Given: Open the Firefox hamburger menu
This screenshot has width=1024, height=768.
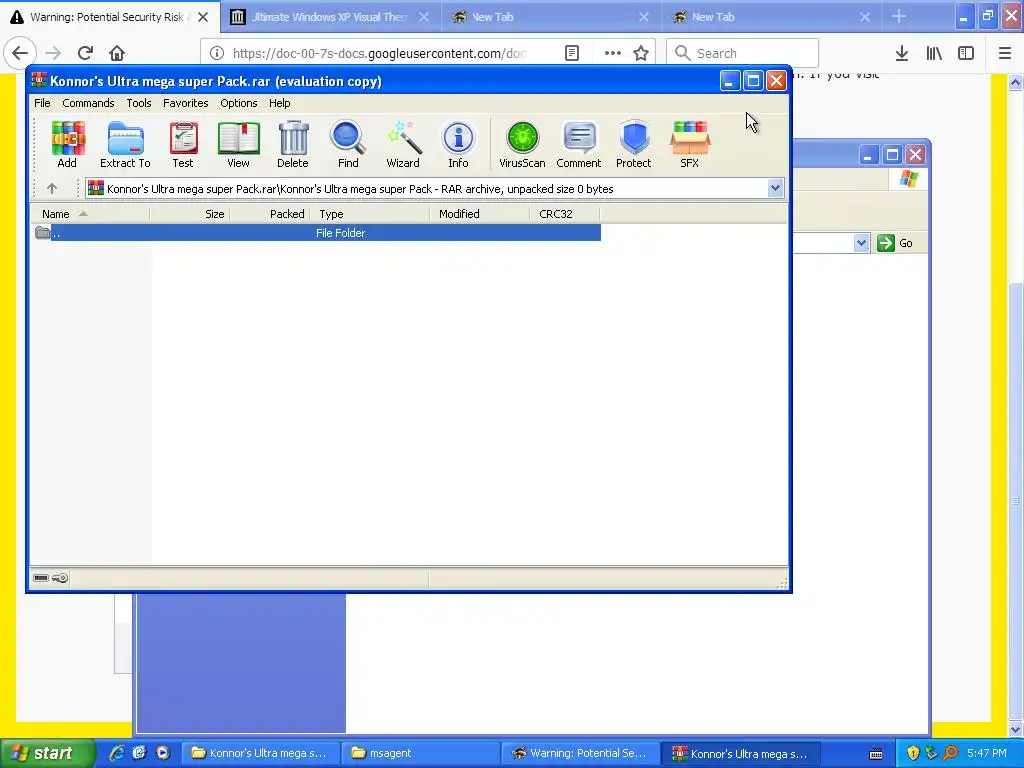Looking at the screenshot, I should [1005, 53].
